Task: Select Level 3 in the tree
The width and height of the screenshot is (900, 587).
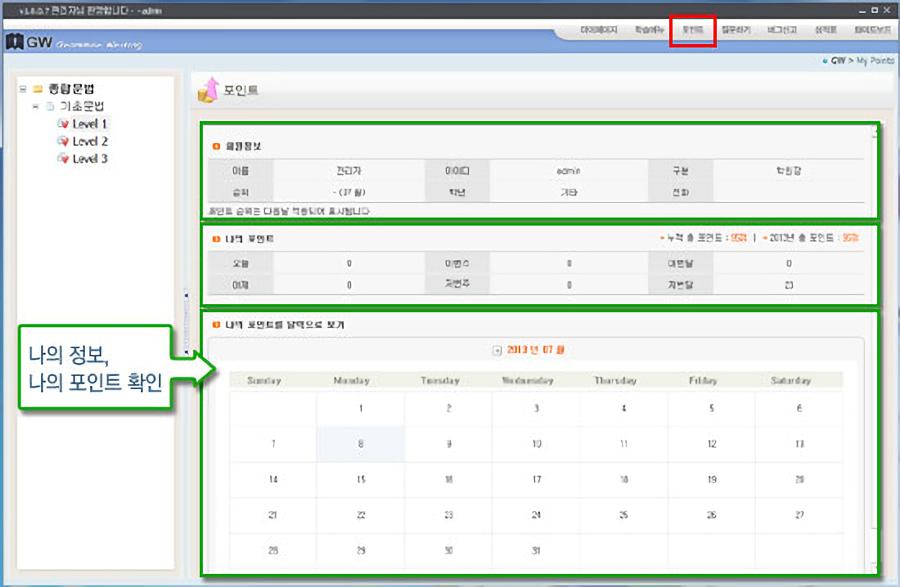Action: point(90,159)
